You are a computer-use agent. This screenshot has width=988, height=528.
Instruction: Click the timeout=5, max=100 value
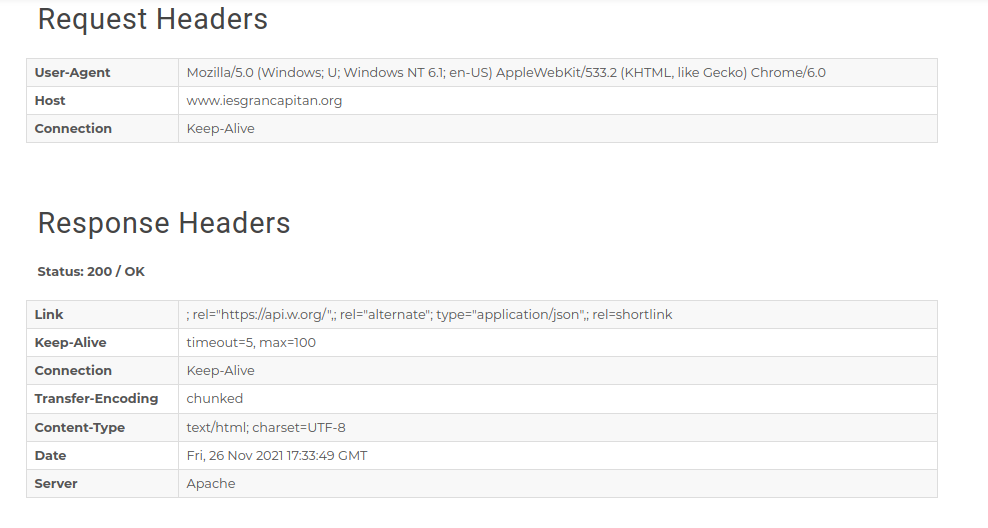tap(251, 343)
